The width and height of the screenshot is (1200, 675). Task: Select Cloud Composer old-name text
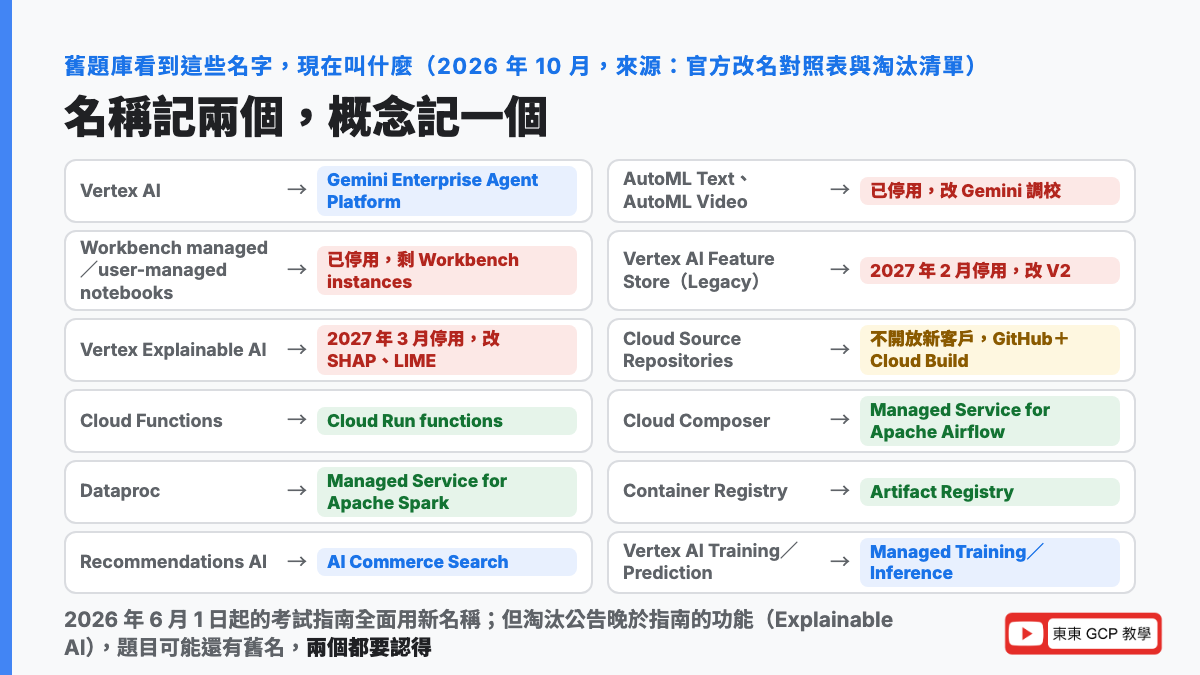[696, 421]
